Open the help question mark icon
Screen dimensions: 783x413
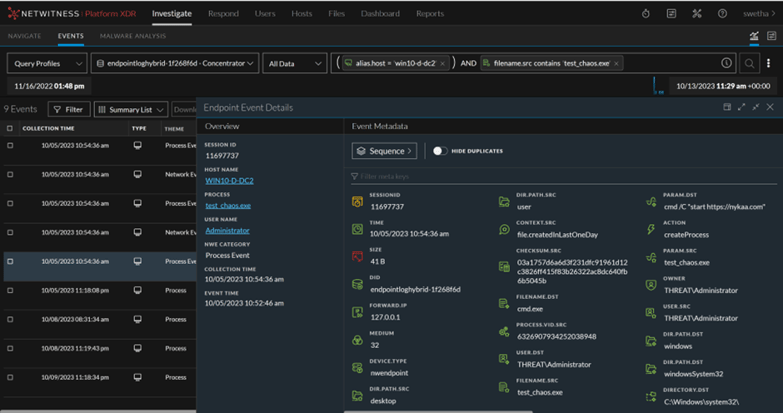[x=724, y=14]
